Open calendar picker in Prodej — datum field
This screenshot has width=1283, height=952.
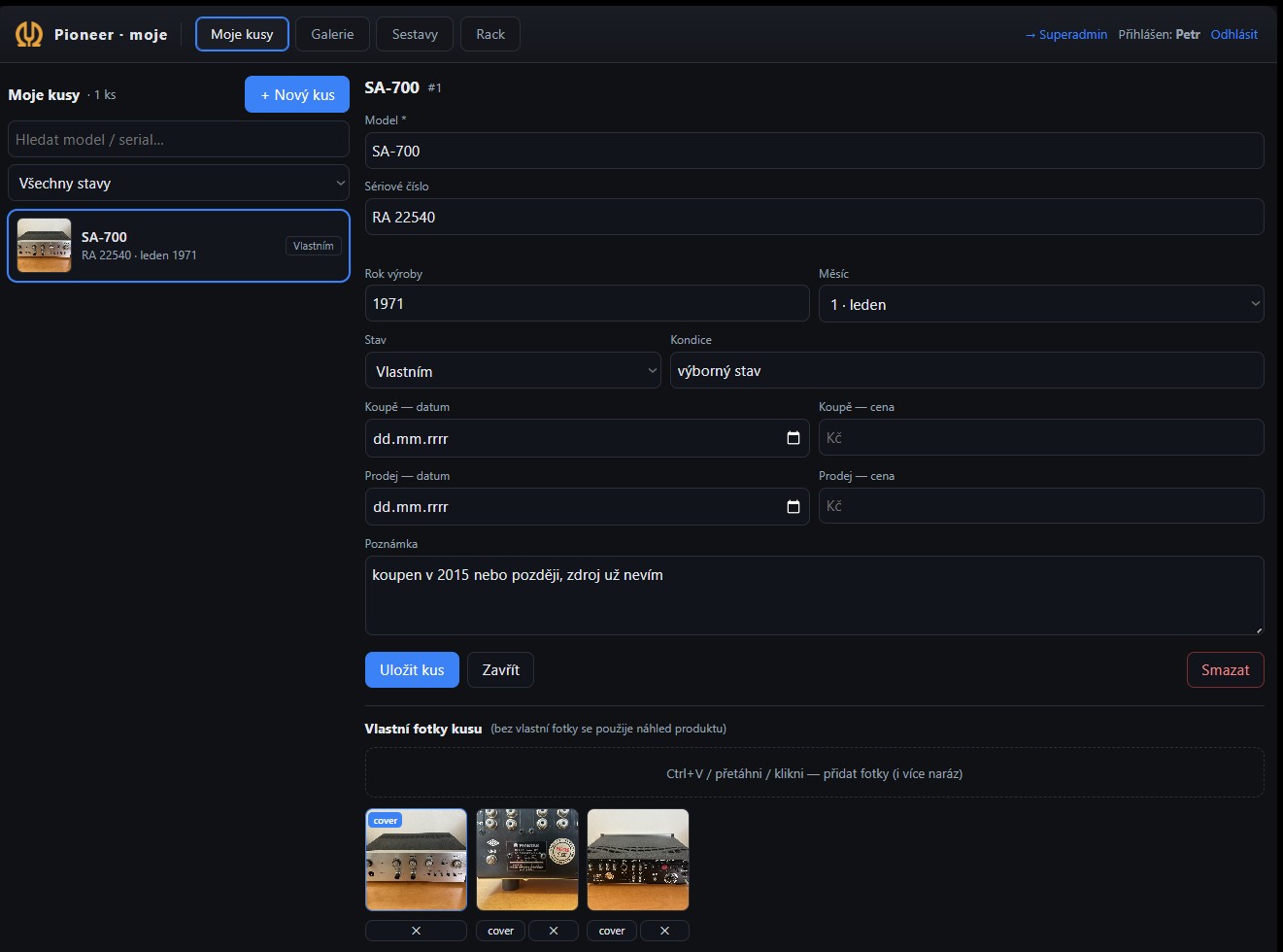pos(793,506)
